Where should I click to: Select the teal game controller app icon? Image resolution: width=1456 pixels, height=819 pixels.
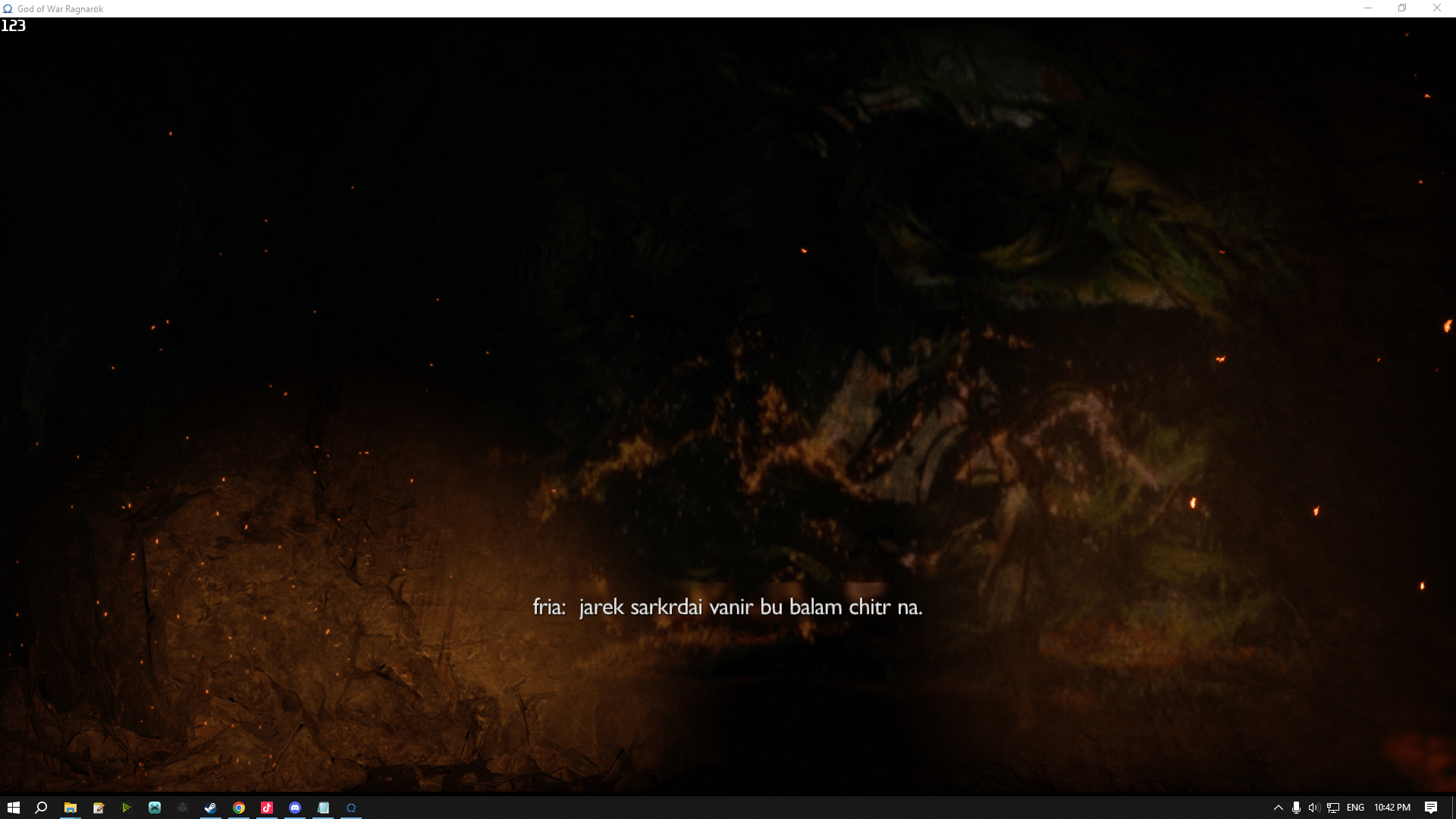pyautogui.click(x=154, y=808)
